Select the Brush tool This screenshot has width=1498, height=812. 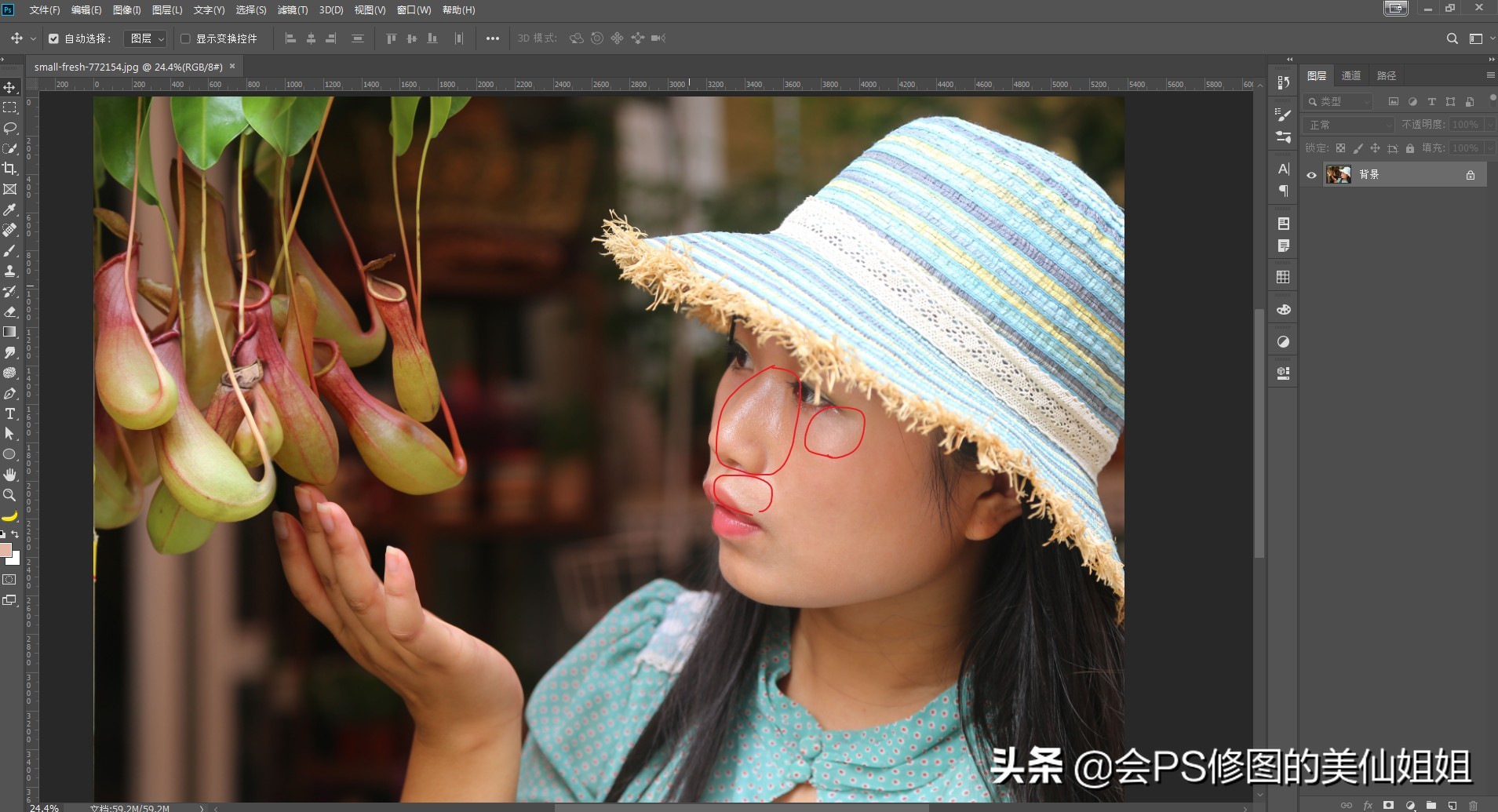(10, 250)
